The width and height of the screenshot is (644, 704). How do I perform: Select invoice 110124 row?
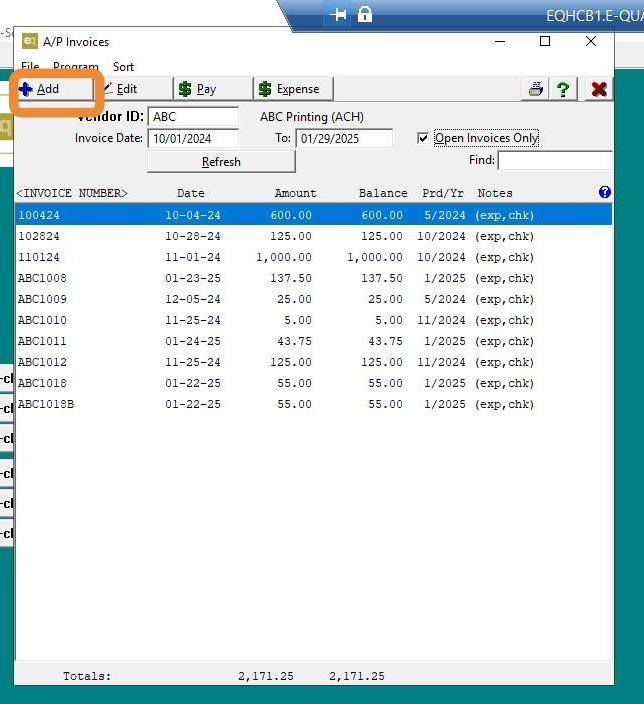[313, 257]
